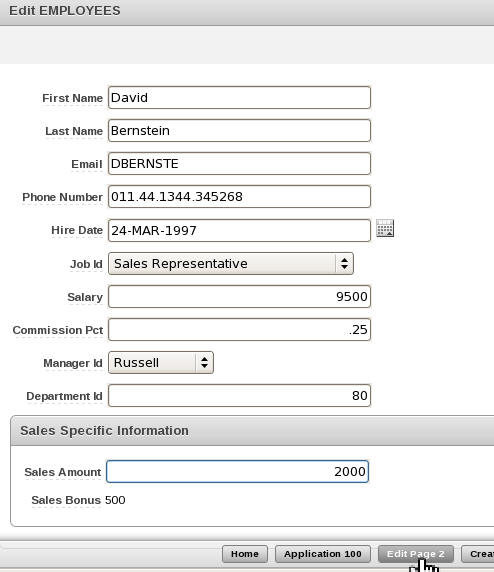This screenshot has width=494, height=572.
Task: Click the Job Id dropdown arrow
Action: coord(344,263)
